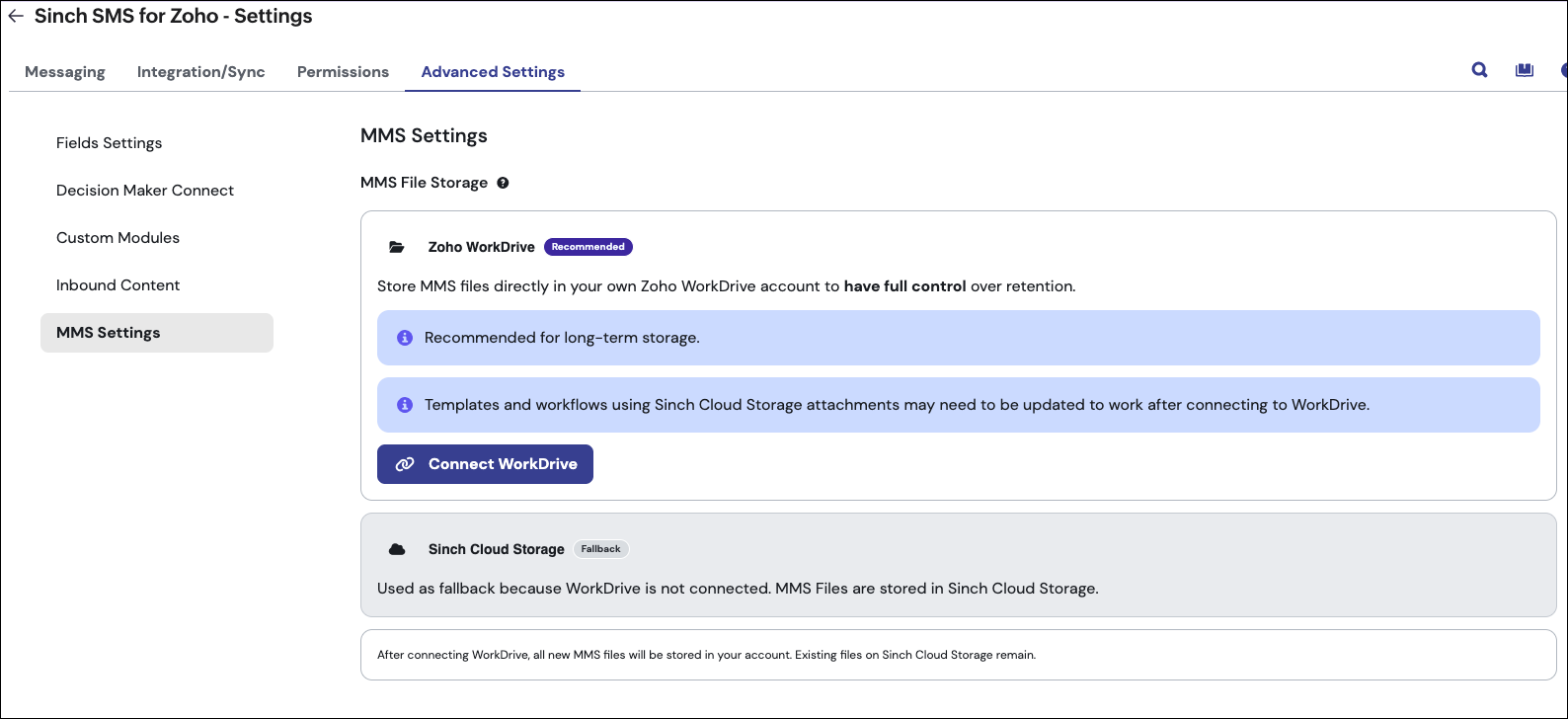Click 'Sinch SMS for Zoho - Settings' title
1568x719 pixels.
(173, 17)
